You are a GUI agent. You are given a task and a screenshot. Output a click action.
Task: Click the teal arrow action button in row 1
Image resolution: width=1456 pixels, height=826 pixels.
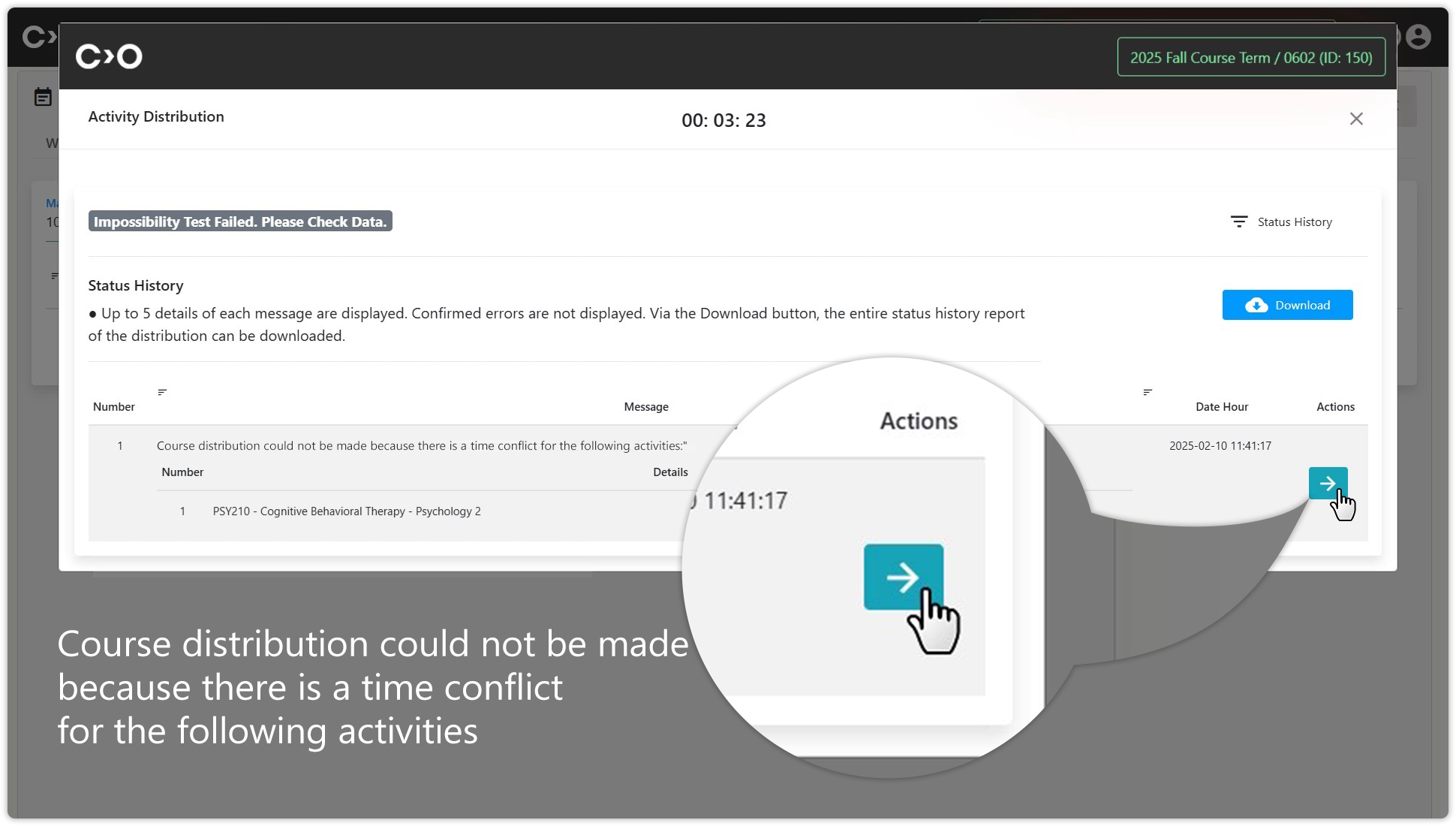point(1327,484)
